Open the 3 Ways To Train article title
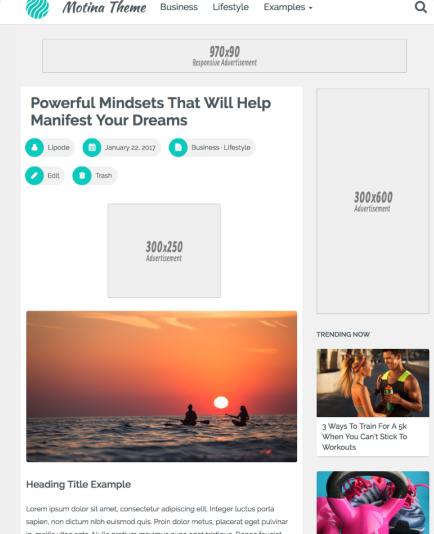 (365, 437)
